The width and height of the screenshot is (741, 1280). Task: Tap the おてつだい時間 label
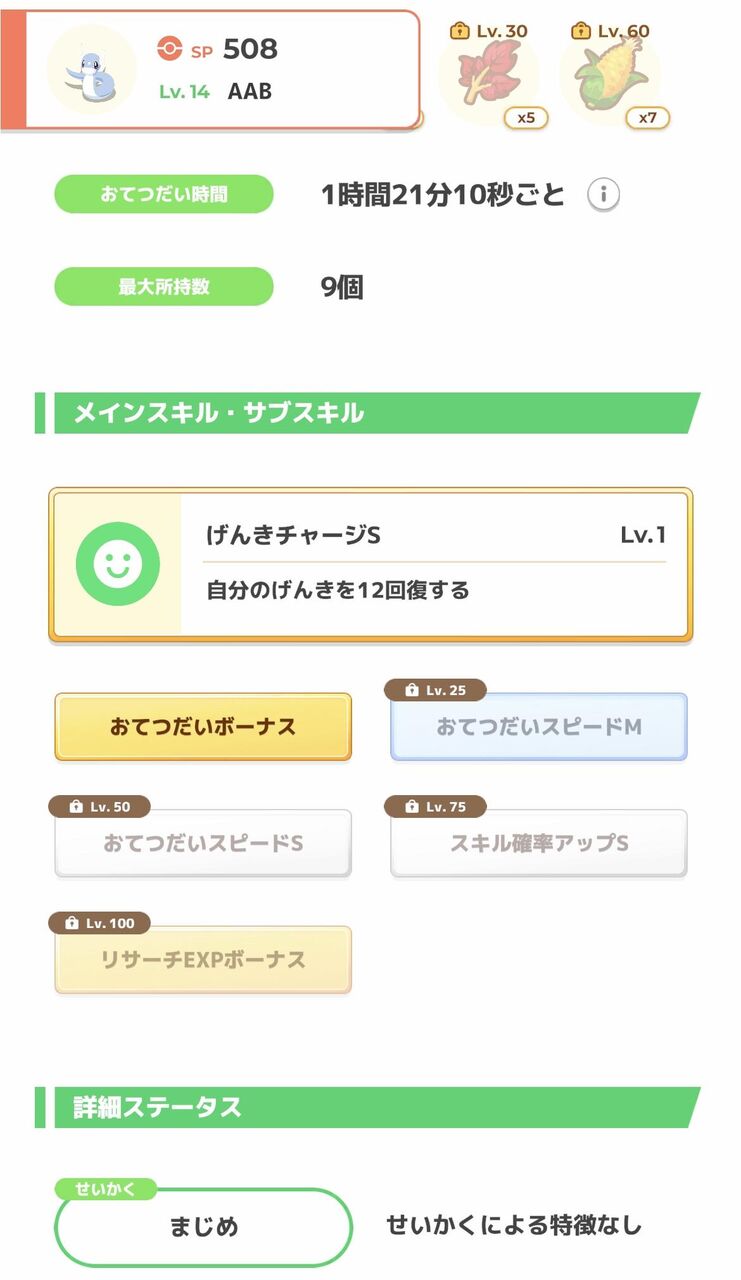[163, 194]
